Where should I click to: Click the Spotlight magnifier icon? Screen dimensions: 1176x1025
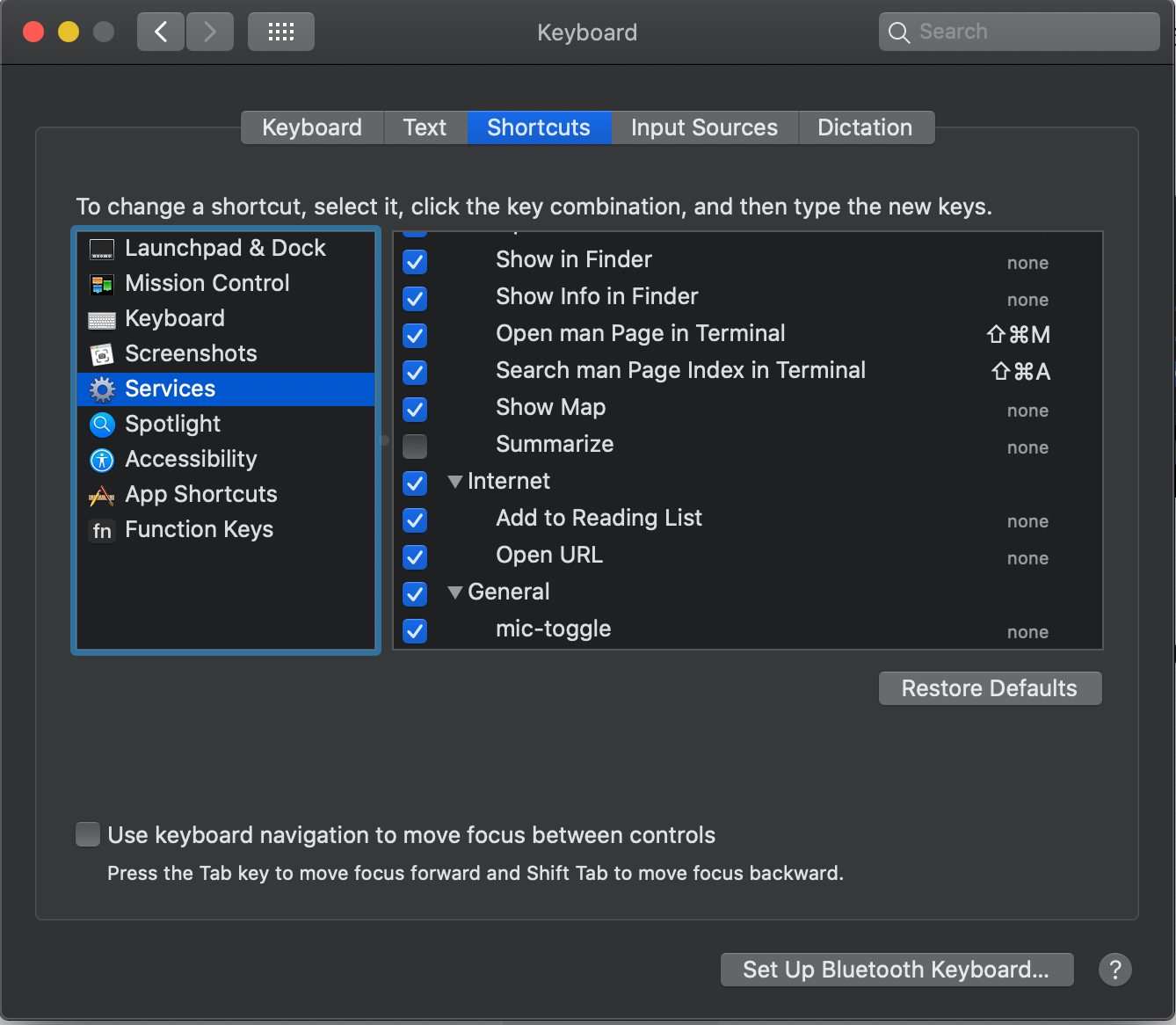coord(102,425)
